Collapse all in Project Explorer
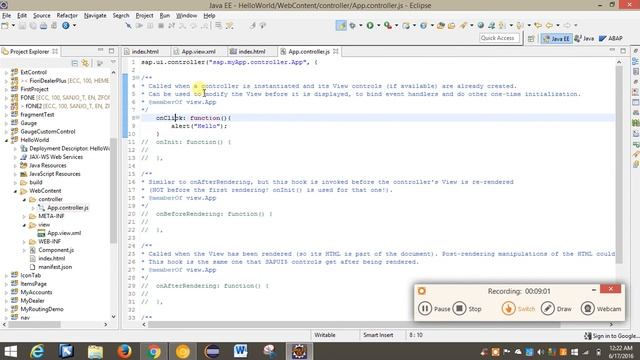Image resolution: width=640 pixels, height=360 pixels. (x=75, y=63)
